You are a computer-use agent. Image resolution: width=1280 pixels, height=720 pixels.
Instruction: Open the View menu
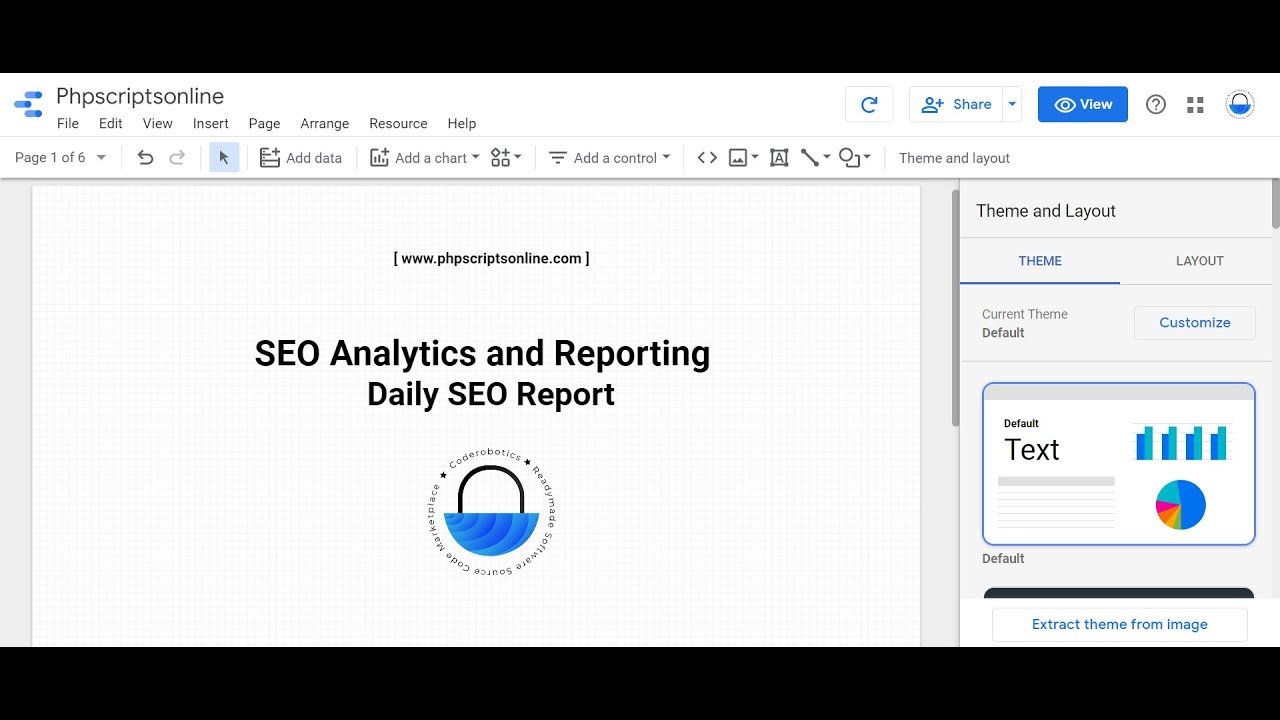coord(158,123)
